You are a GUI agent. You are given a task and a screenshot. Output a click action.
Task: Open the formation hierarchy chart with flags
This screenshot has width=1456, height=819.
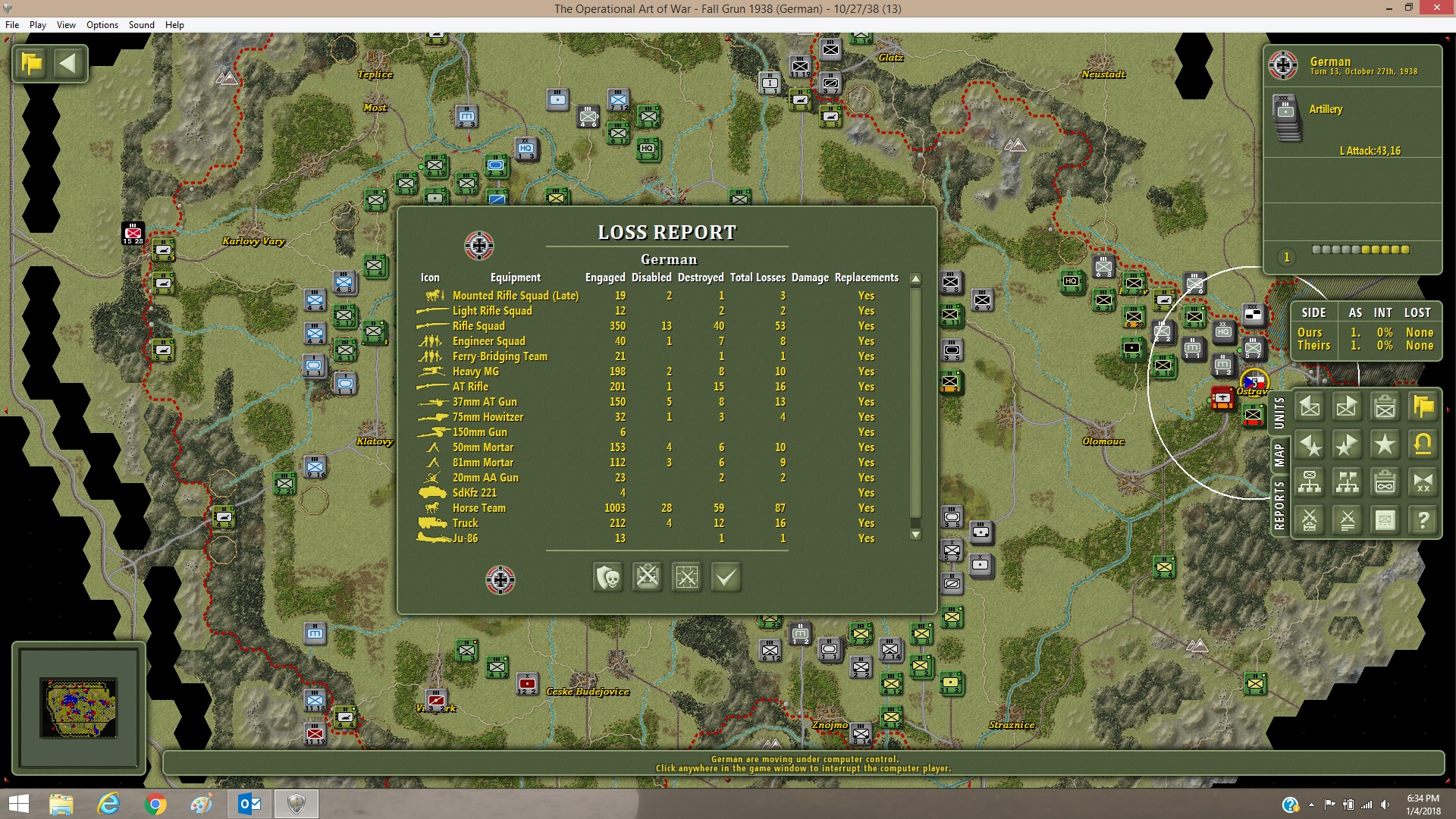(x=1347, y=482)
